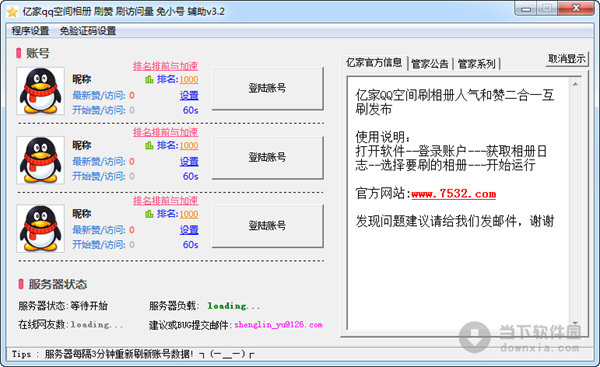Image resolution: width=600 pixels, height=367 pixels.
Task: Open the 程序设置 menu
Action: pyautogui.click(x=30, y=31)
